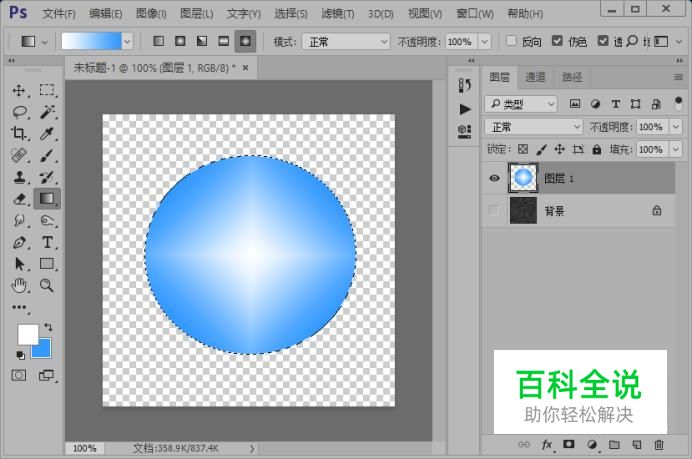Swap foreground and background colors

[48, 327]
